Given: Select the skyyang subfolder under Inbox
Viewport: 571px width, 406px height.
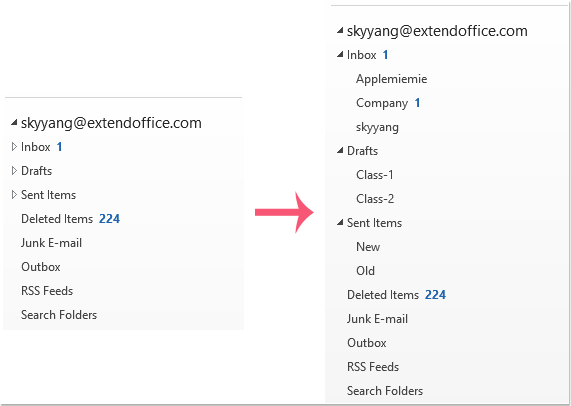Looking at the screenshot, I should pyautogui.click(x=377, y=127).
